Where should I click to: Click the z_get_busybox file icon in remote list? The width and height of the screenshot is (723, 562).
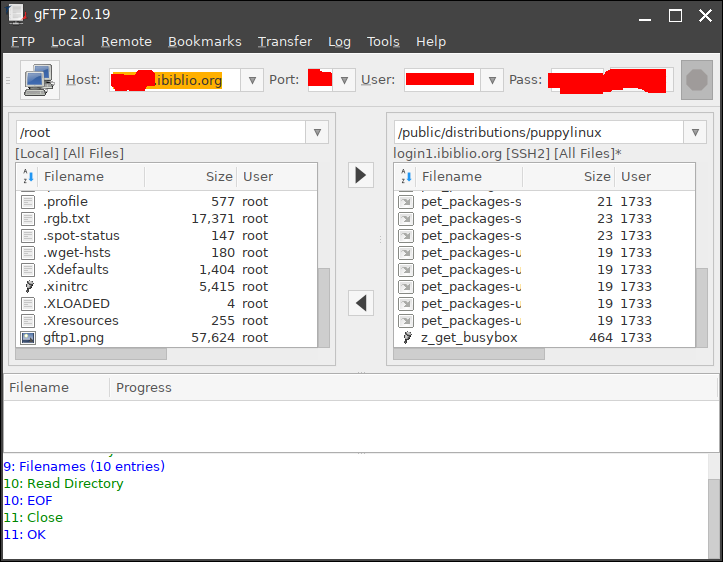point(406,338)
